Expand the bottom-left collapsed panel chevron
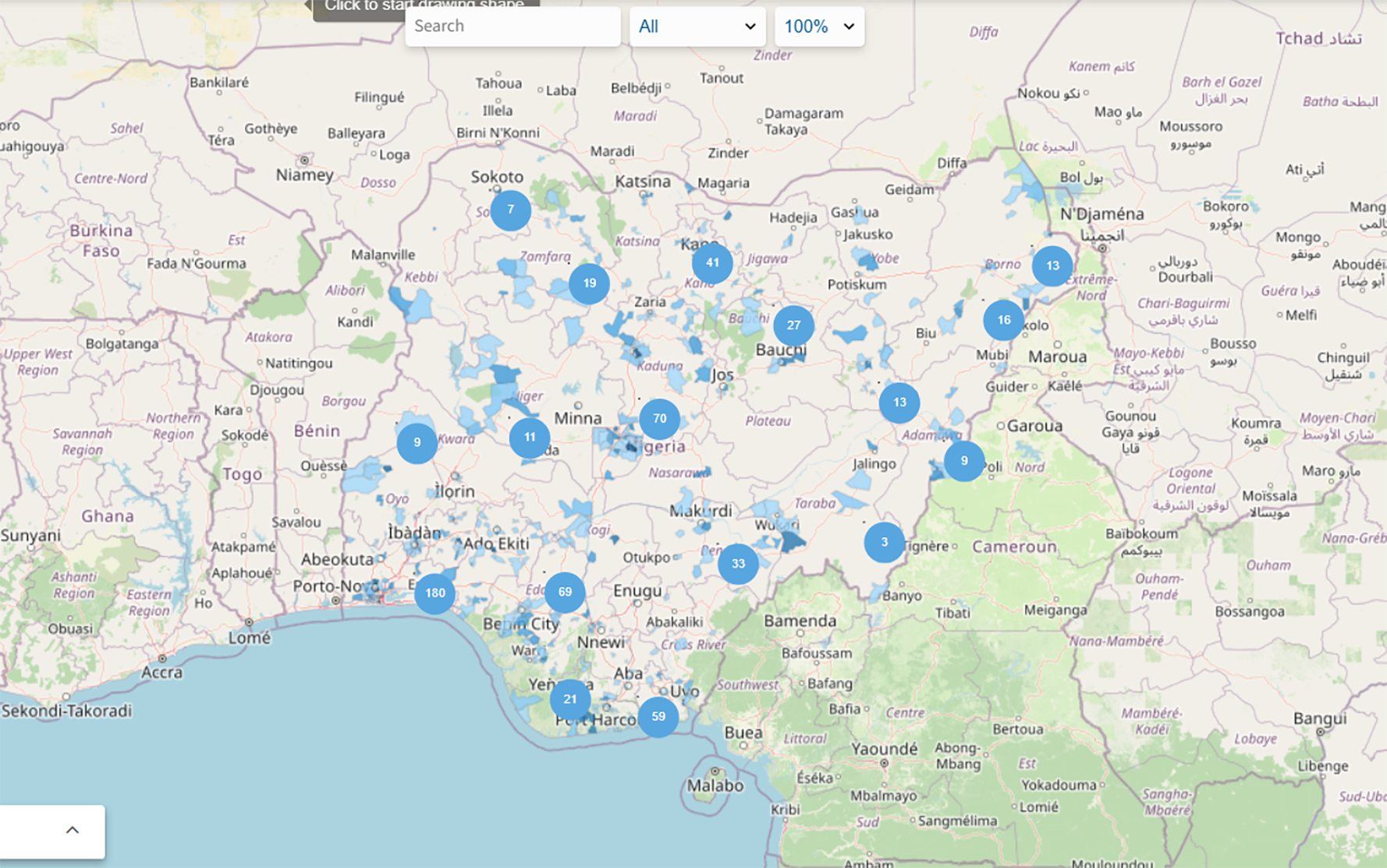This screenshot has width=1387, height=868. (x=72, y=831)
